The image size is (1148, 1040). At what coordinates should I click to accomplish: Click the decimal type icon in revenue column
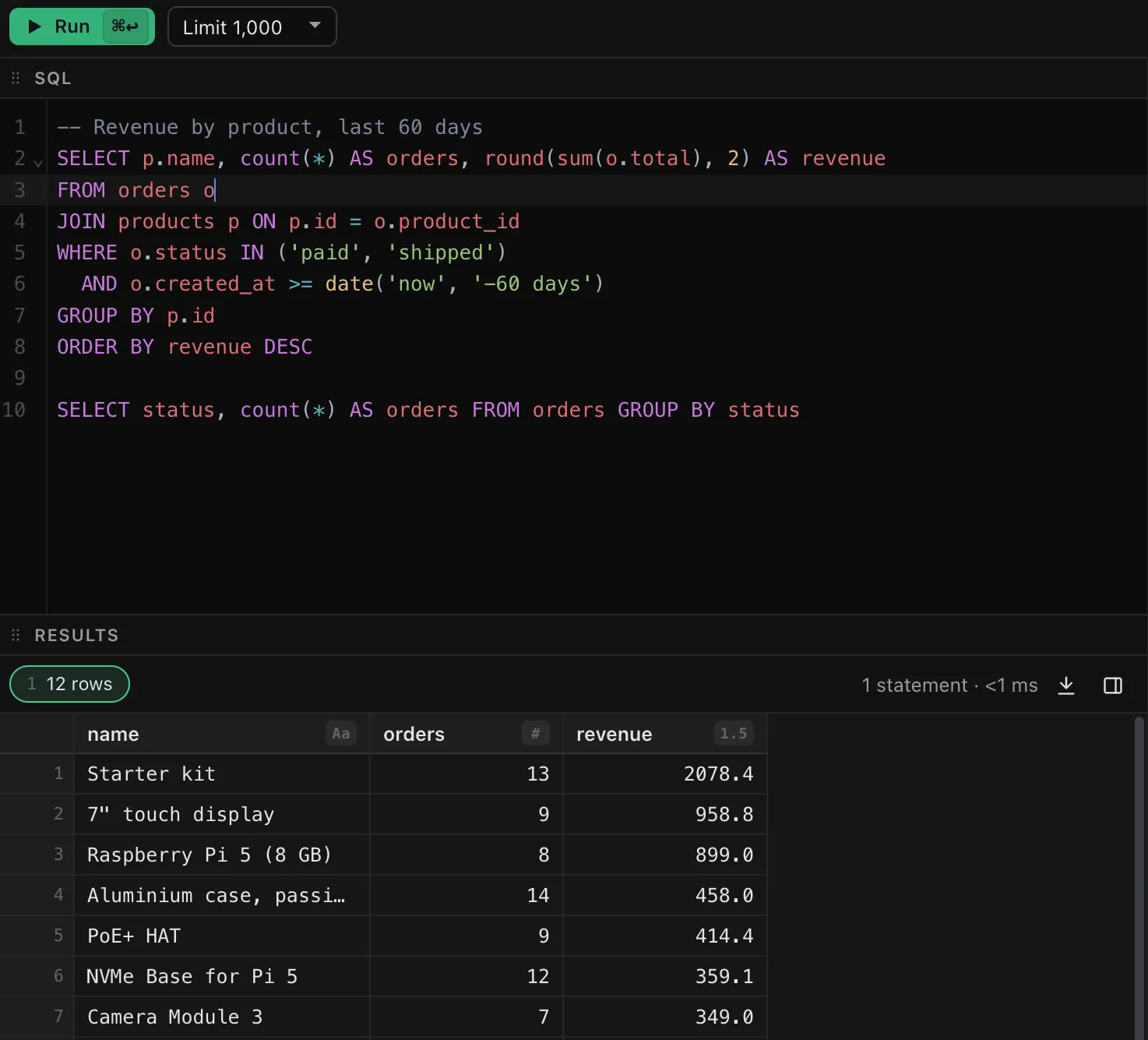point(733,733)
